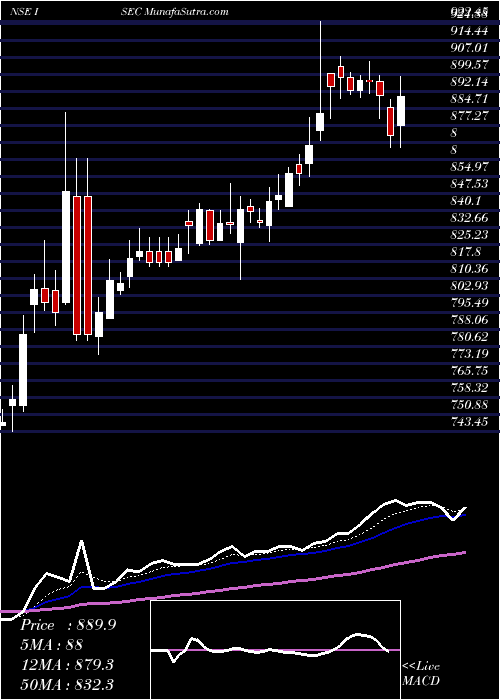
Task: Click the 899.57 price level label
Action: pyautogui.click(x=469, y=65)
